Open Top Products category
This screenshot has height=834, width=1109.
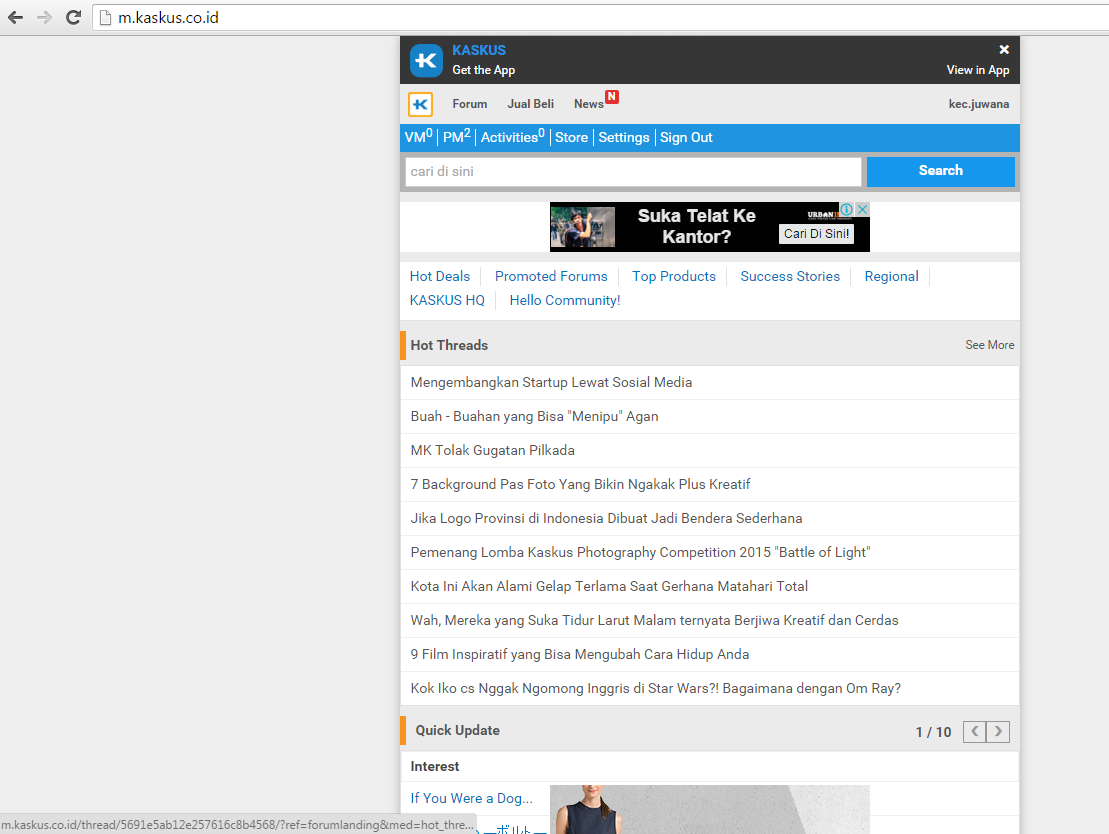coord(674,277)
